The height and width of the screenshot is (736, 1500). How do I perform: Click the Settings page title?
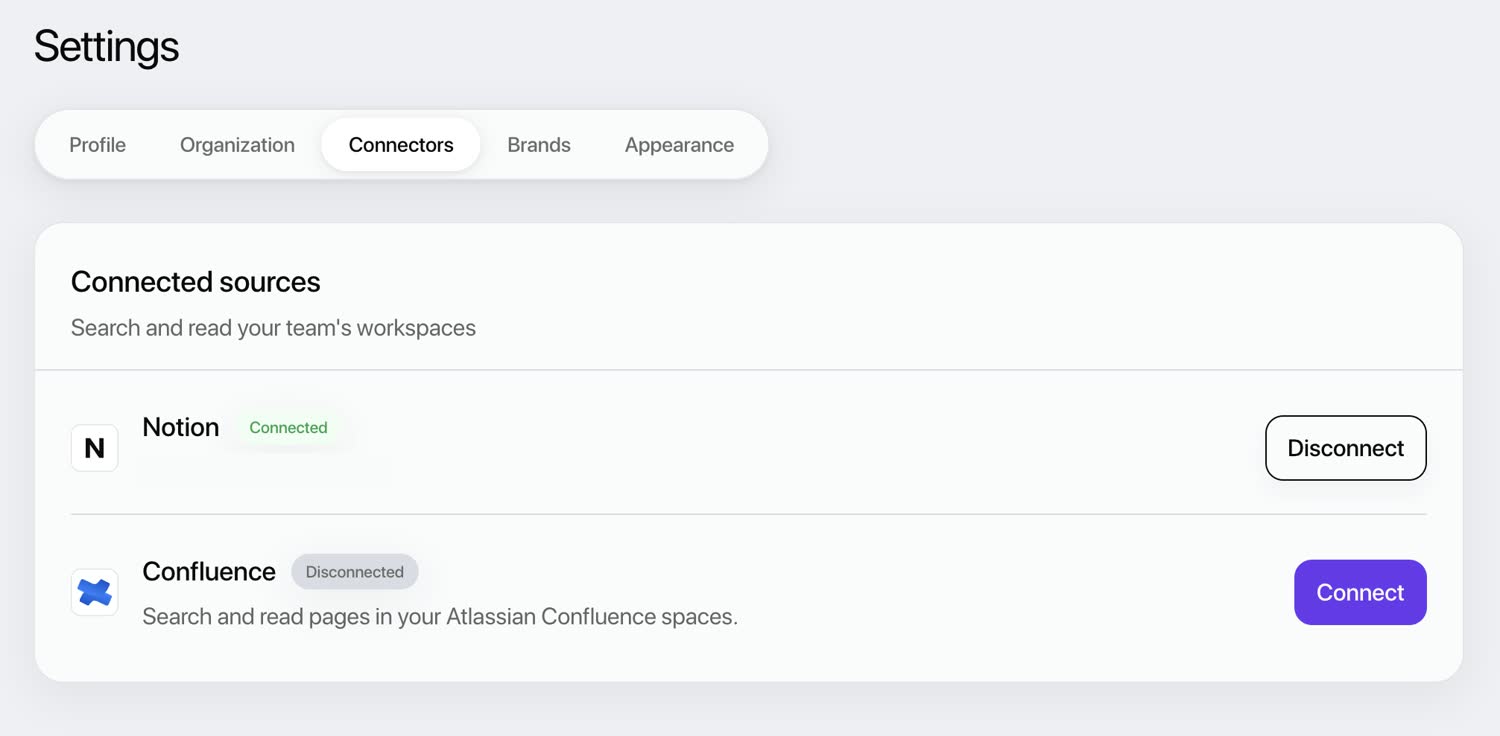[107, 47]
